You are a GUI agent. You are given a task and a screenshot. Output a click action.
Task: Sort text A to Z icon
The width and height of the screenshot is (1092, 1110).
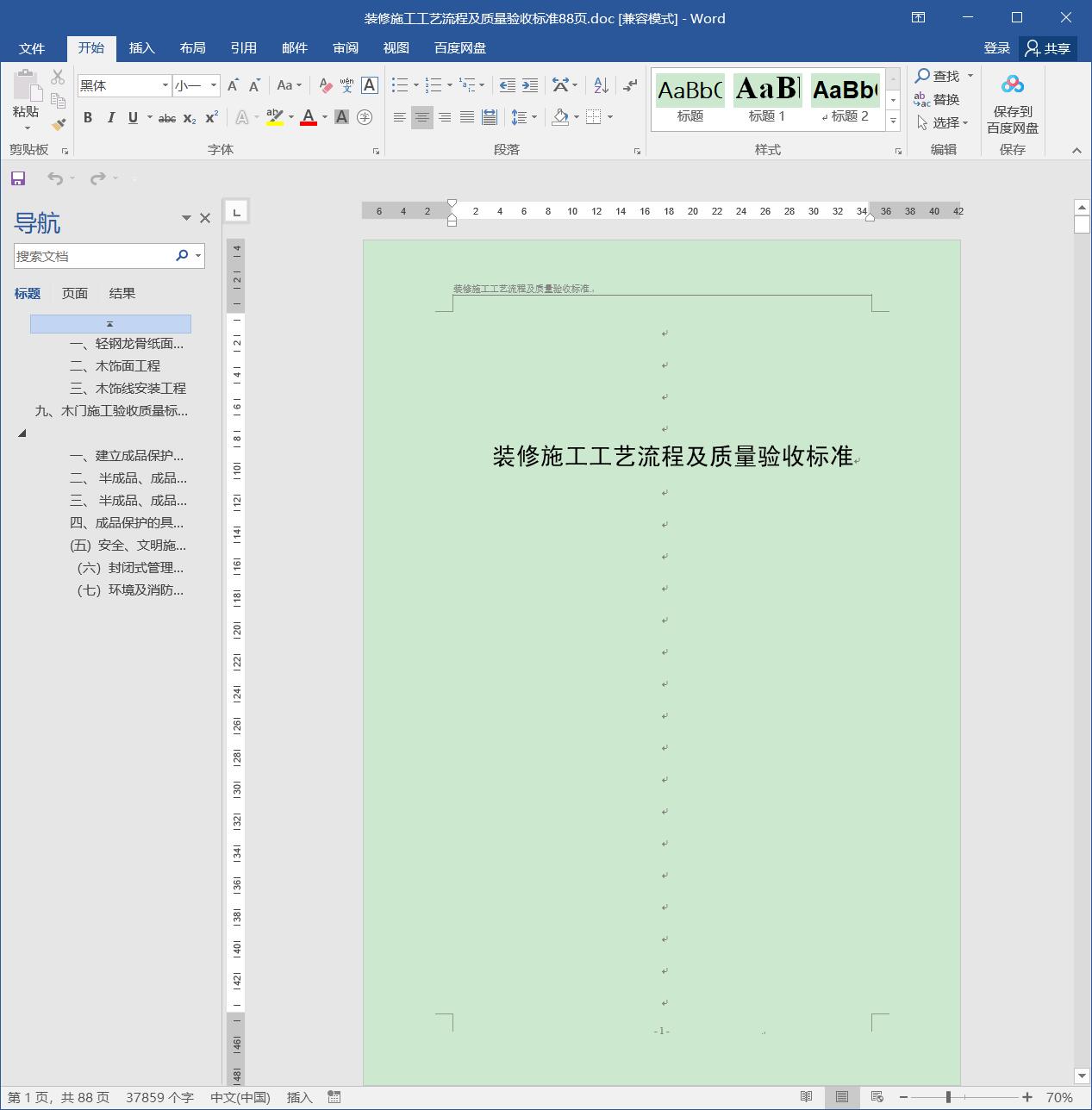(x=601, y=85)
